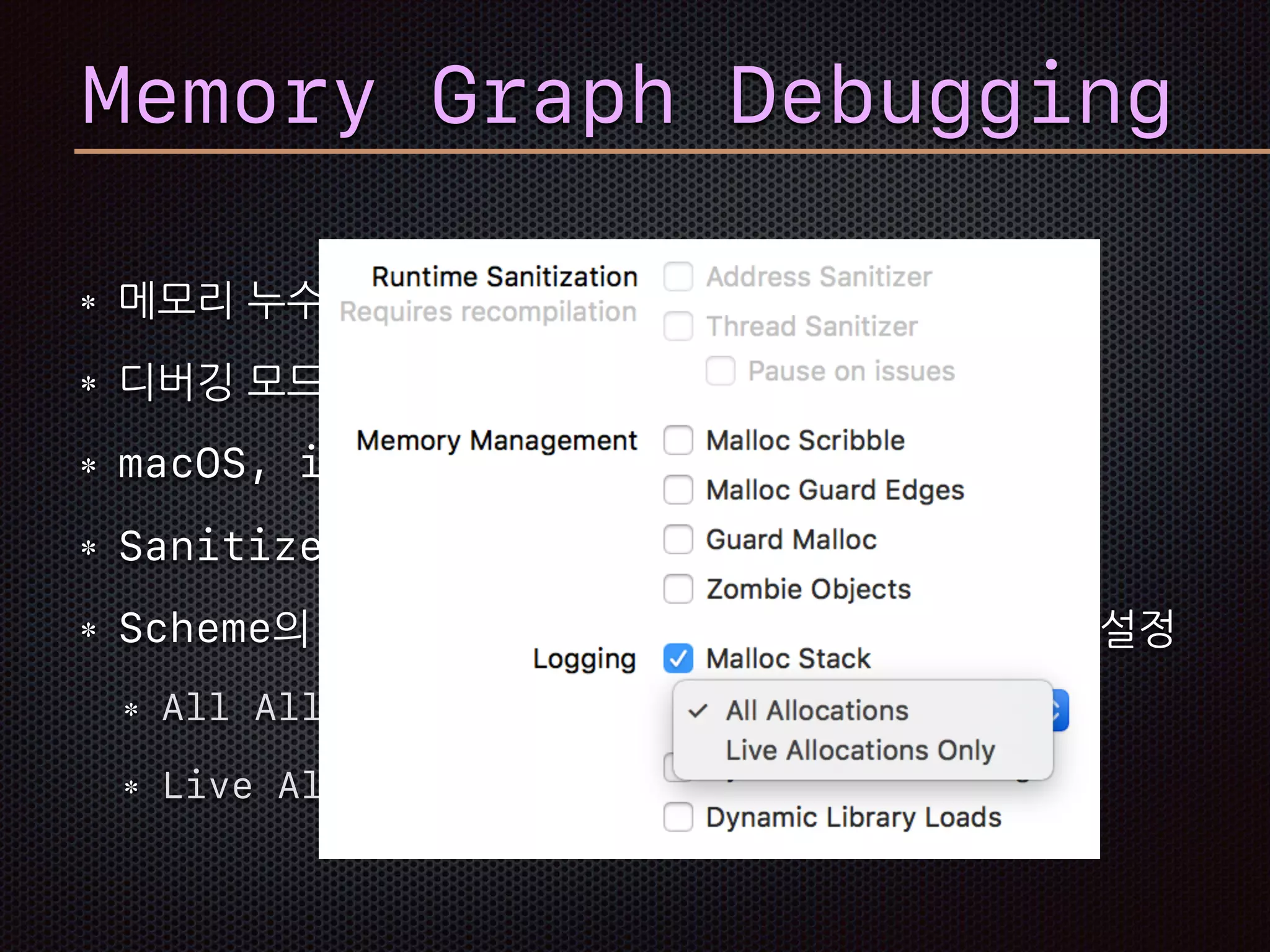1270x952 pixels.
Task: Uncheck the Malloc Stack logging checkbox
Action: click(x=678, y=658)
